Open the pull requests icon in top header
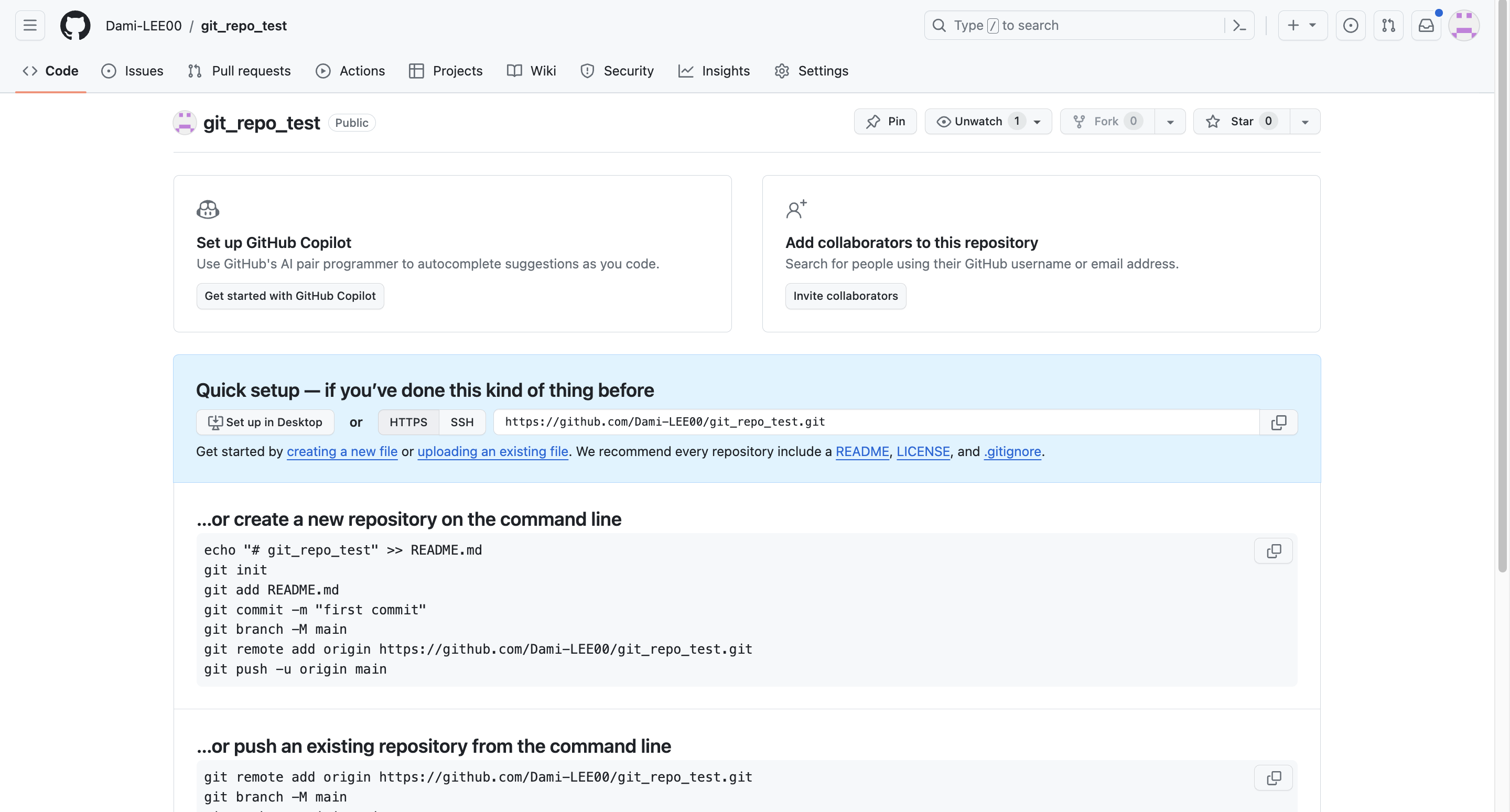This screenshot has width=1510, height=812. pos(1388,25)
